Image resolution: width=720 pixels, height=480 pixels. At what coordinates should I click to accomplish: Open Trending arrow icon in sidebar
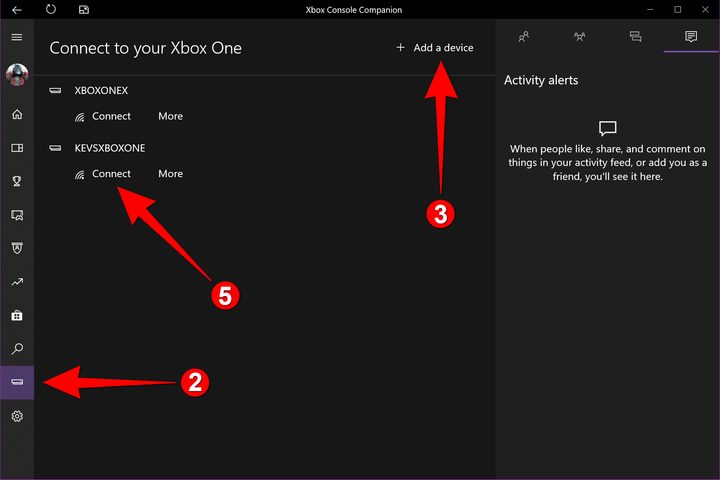pos(17,282)
